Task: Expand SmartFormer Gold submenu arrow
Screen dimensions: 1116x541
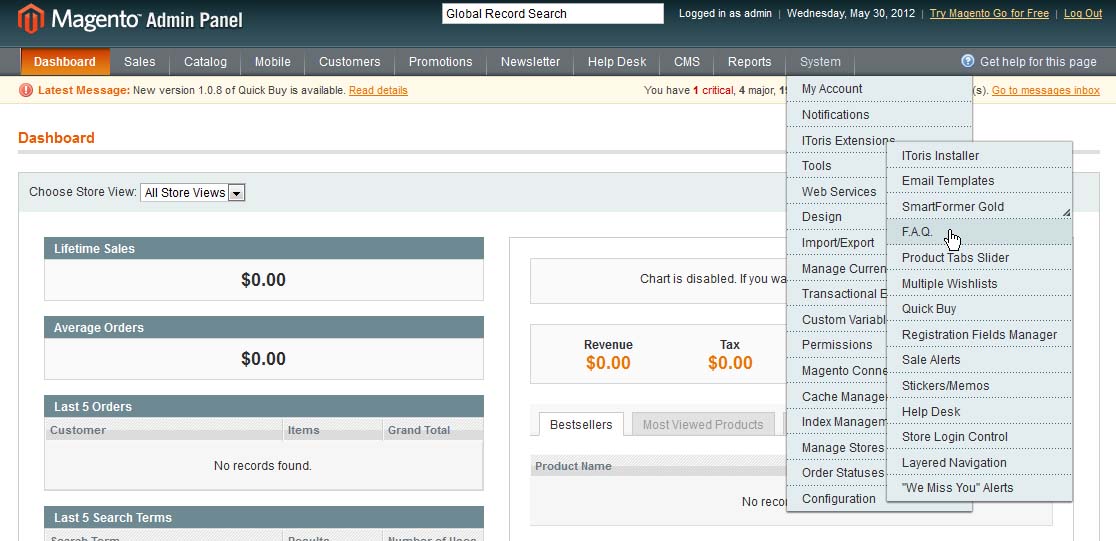Action: point(1066,212)
